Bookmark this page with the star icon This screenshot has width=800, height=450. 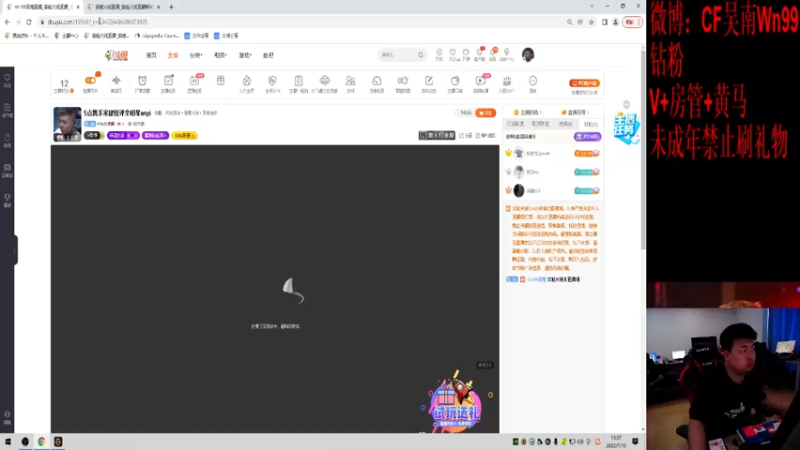click(x=591, y=22)
